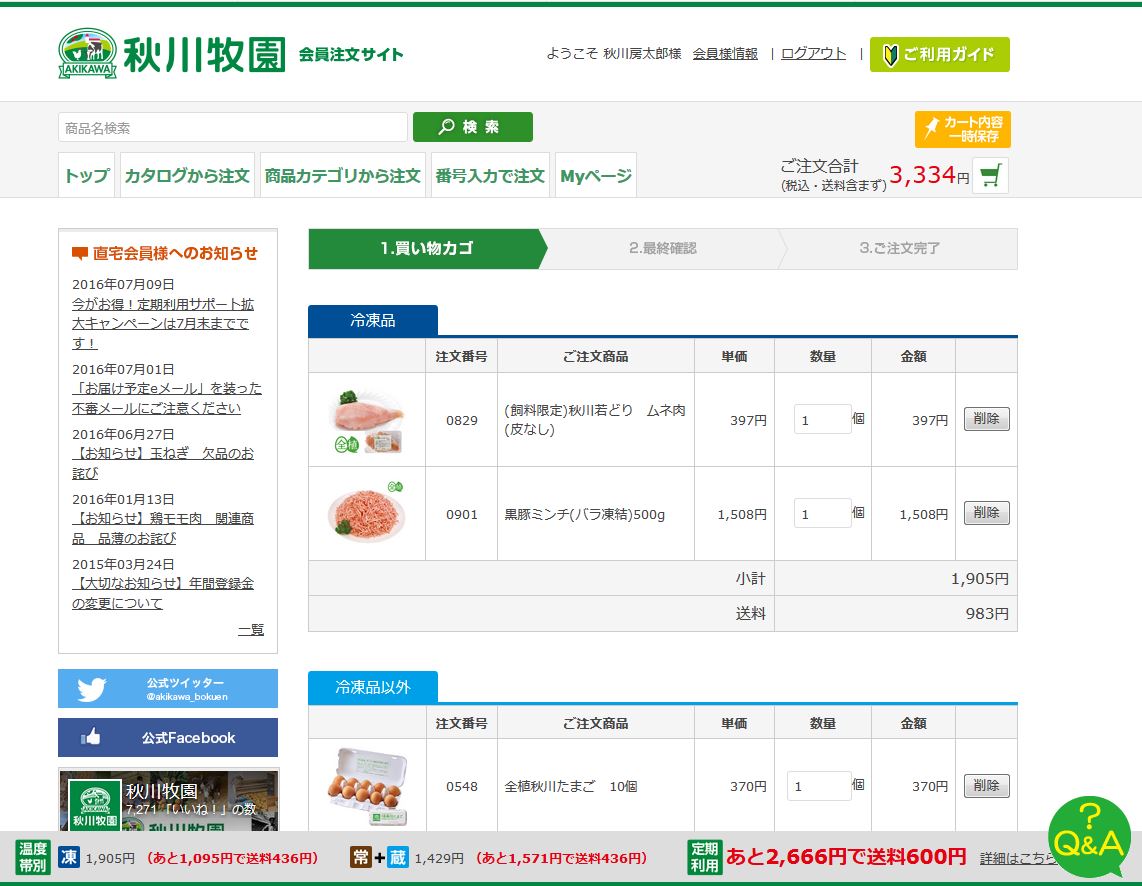This screenshot has height=886, width=1142.
Task: Open the 黒豚ミンチ product image
Action: [x=366, y=513]
